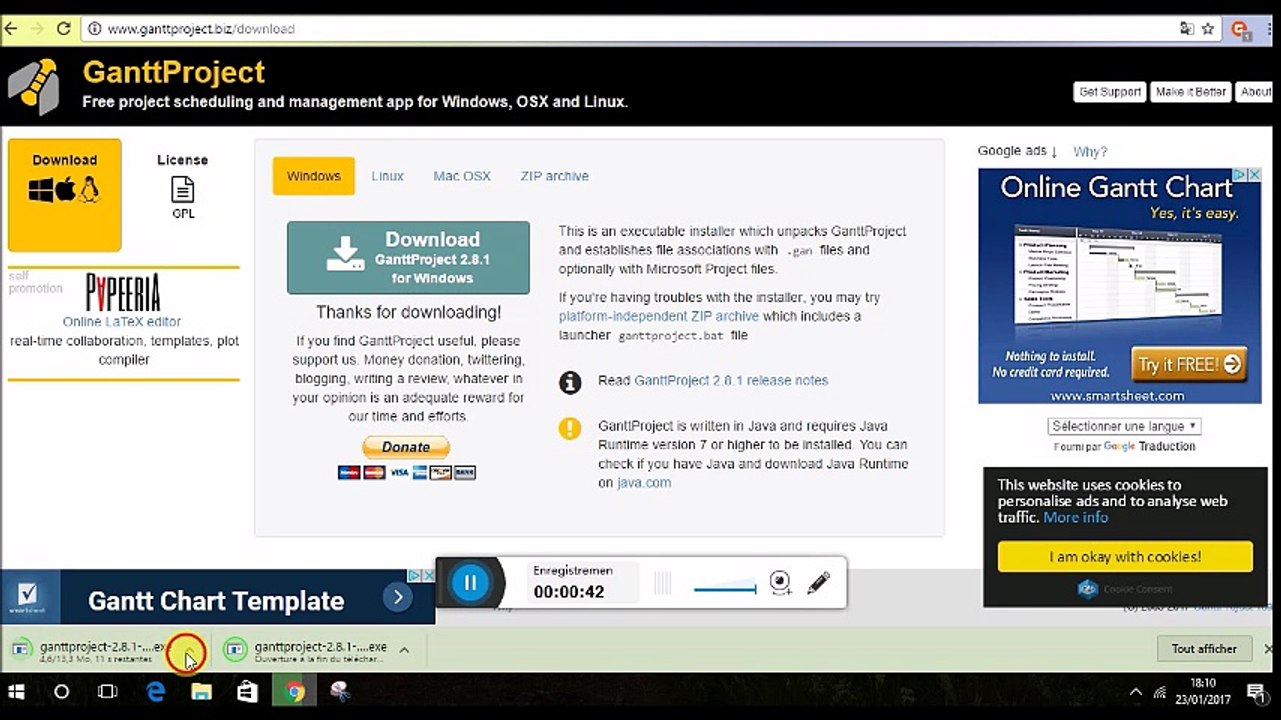Click the GanttProject logo icon
The width and height of the screenshot is (1281, 720).
(x=33, y=87)
